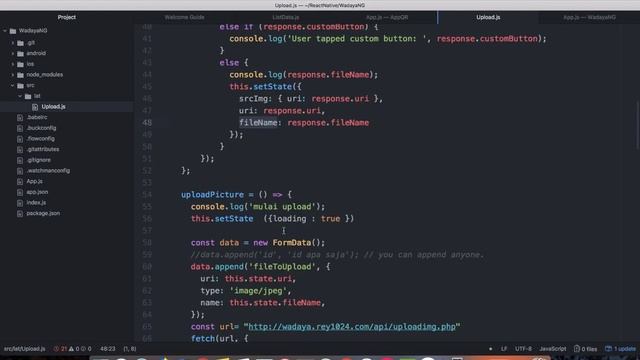Select the active Upload.js tab
This screenshot has width=640, height=360.
pyautogui.click(x=488, y=17)
